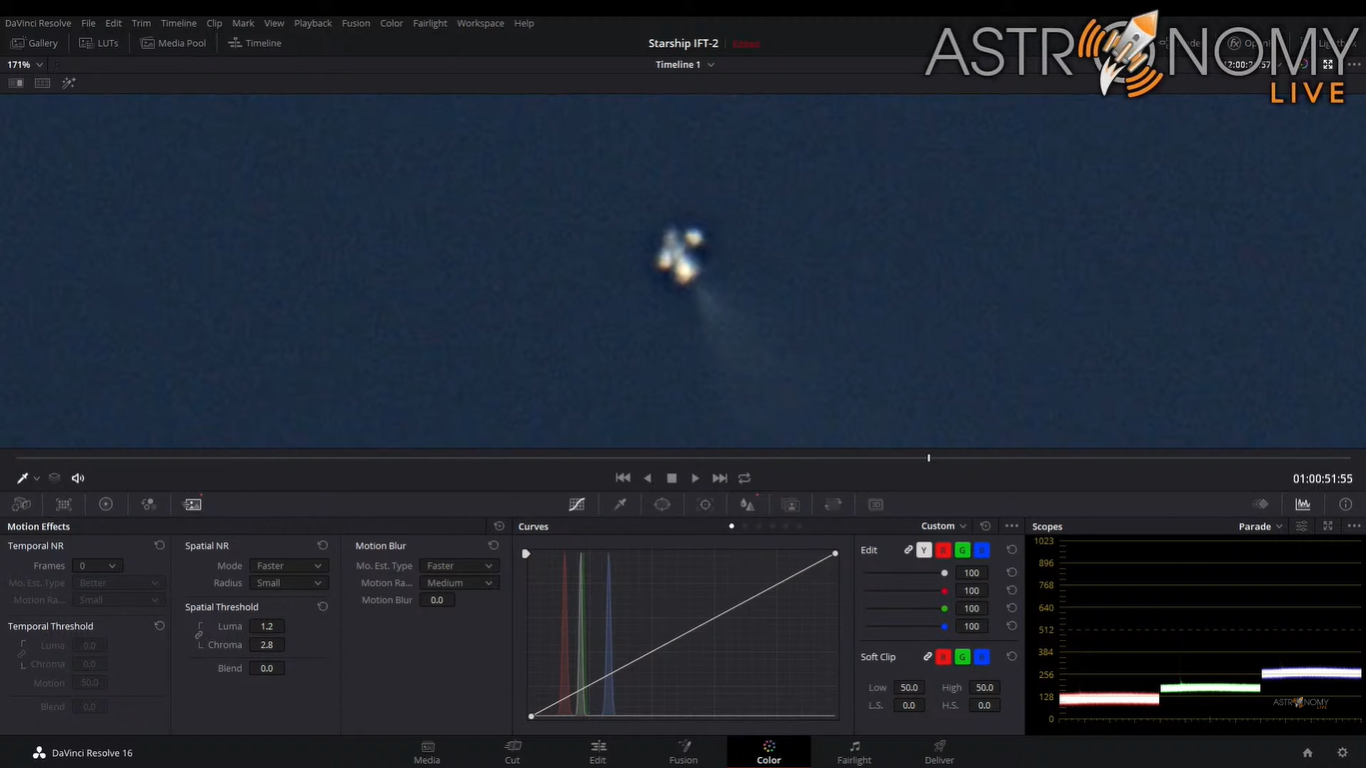The width and height of the screenshot is (1366, 768).
Task: Toggle Luma/Chroma link in Spatial Threshold
Action: pos(199,635)
